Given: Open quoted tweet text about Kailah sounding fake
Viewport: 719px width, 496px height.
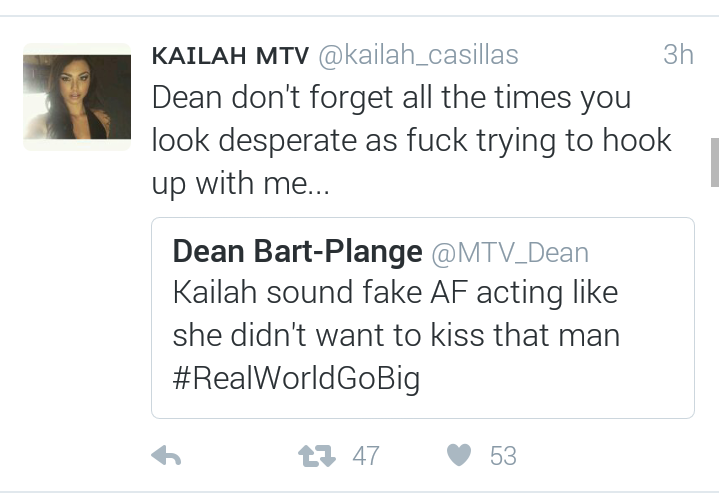Looking at the screenshot, I should tap(397, 335).
